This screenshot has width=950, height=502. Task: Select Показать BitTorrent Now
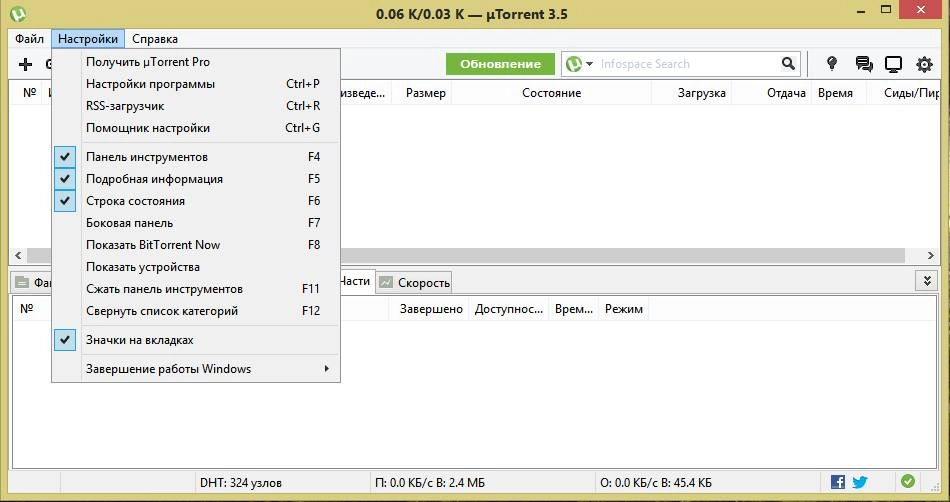196,245
